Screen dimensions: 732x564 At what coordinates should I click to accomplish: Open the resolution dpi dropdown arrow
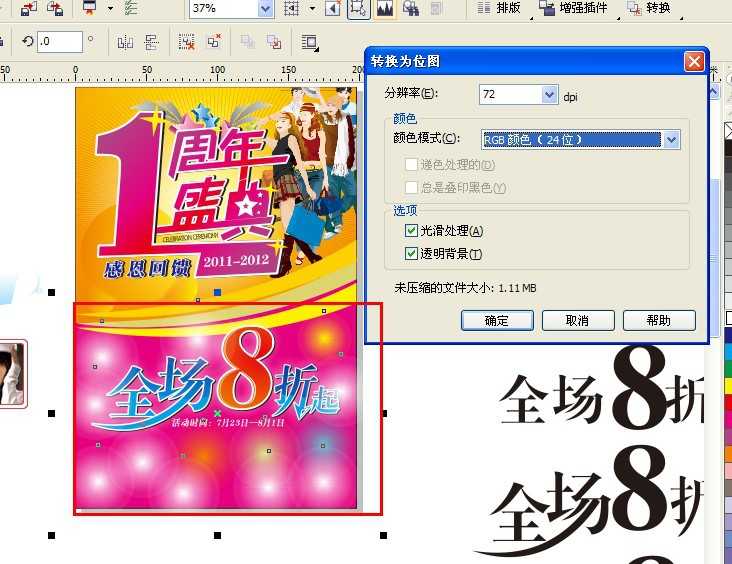550,94
